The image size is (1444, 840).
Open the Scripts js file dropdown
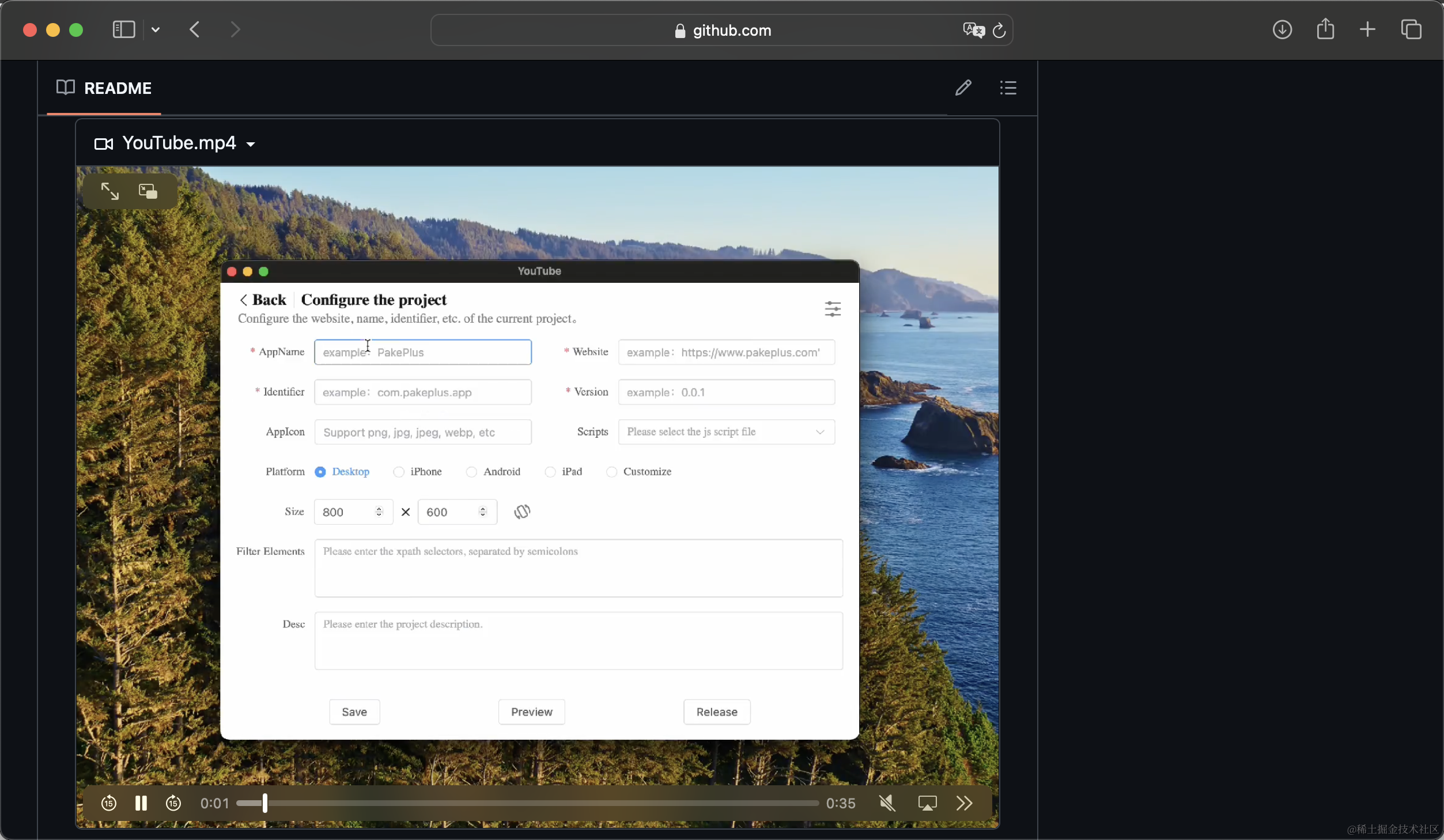(x=726, y=432)
